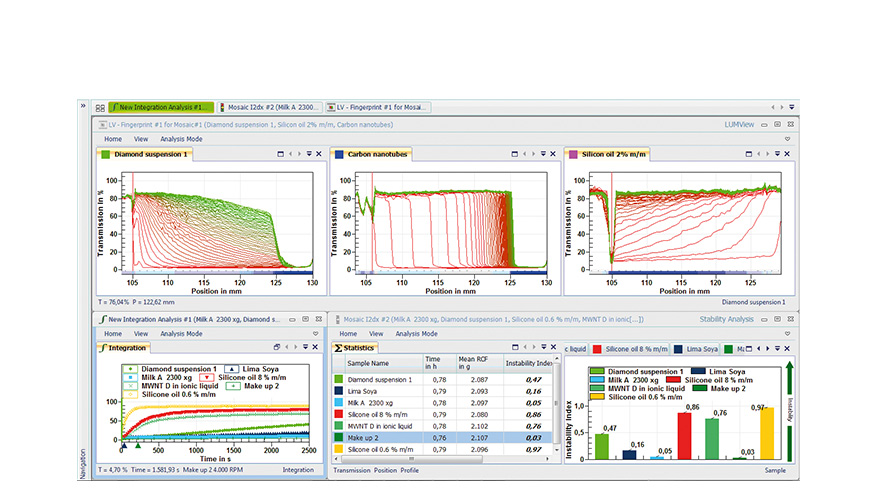Click the red Silicone oil 8 % m/m row swatch

(x=340, y=414)
